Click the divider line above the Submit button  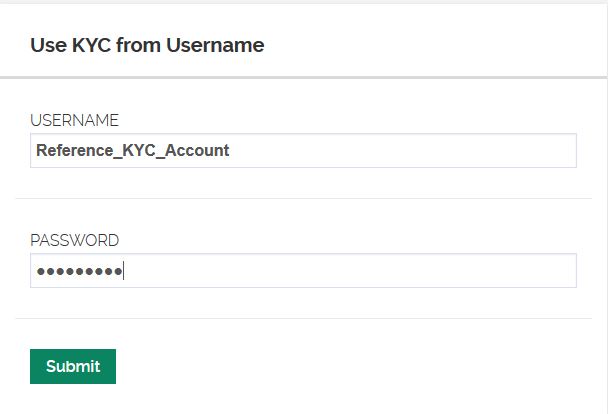click(x=303, y=318)
